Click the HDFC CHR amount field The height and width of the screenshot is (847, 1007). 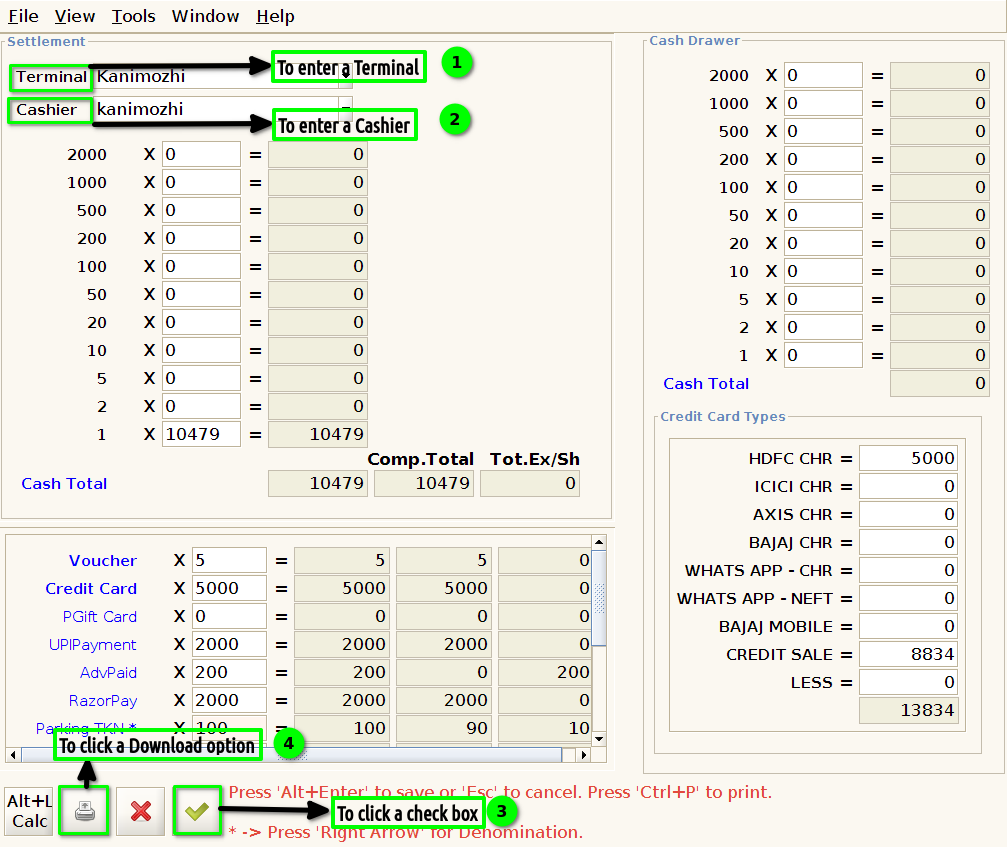pos(909,458)
